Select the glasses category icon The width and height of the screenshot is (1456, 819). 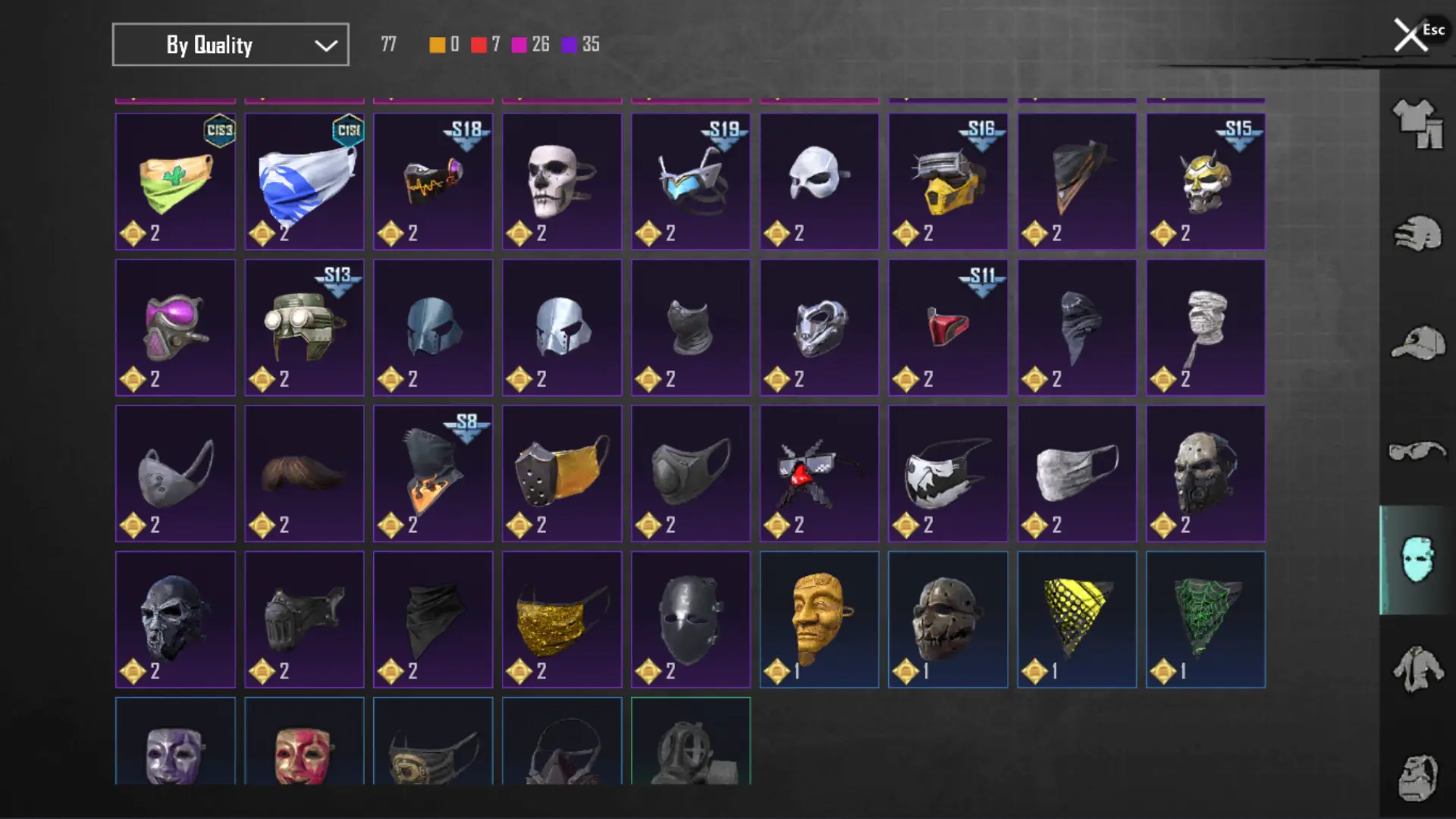pos(1417,451)
